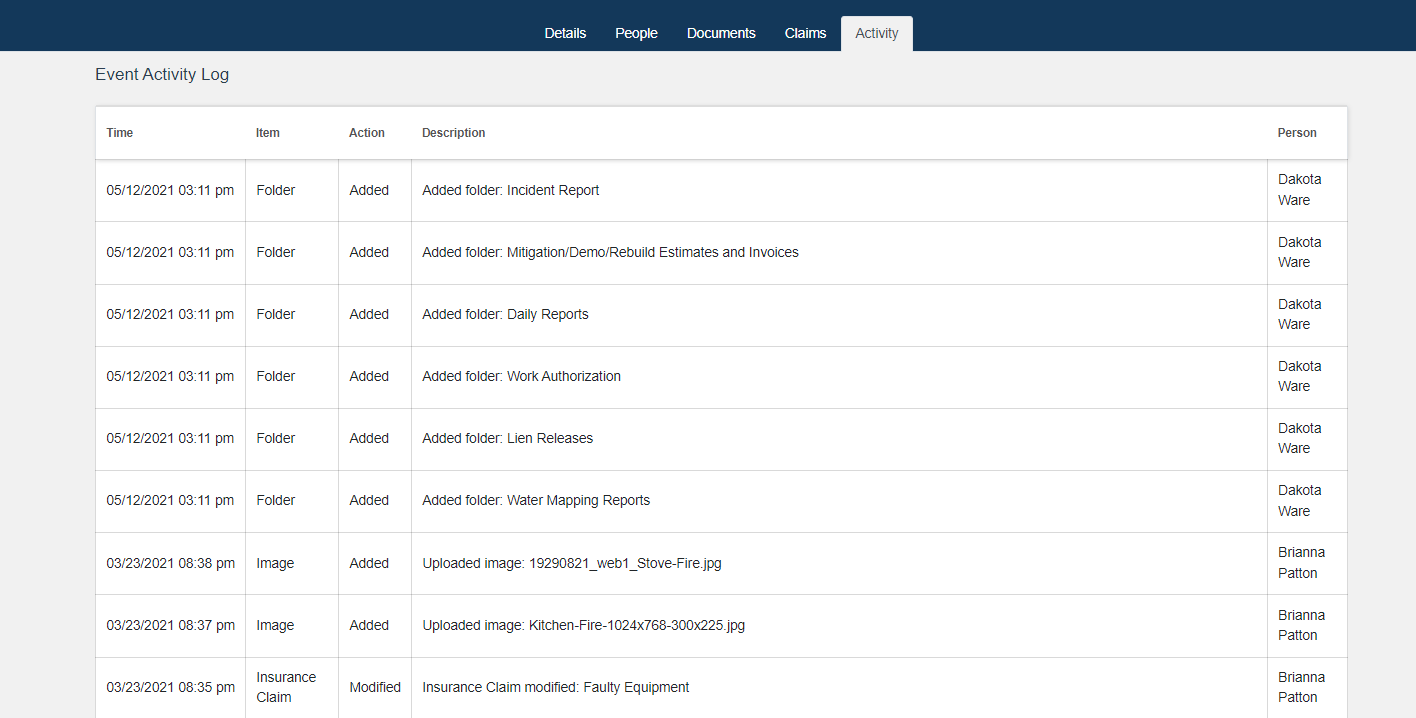
Task: Click 'Added' action in Lien Releases row
Action: pos(369,438)
